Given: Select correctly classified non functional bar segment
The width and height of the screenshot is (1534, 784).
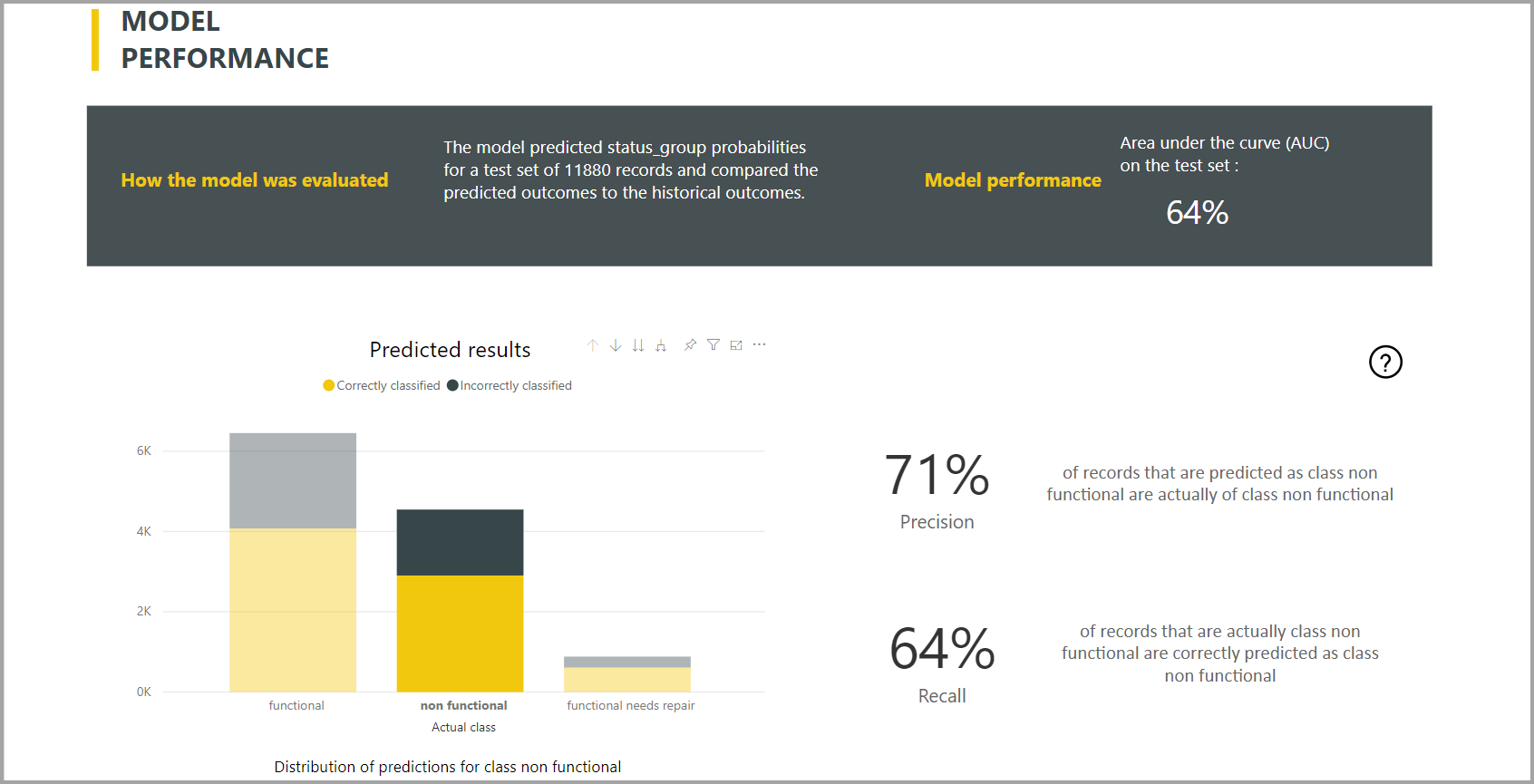Looking at the screenshot, I should pyautogui.click(x=460, y=634).
